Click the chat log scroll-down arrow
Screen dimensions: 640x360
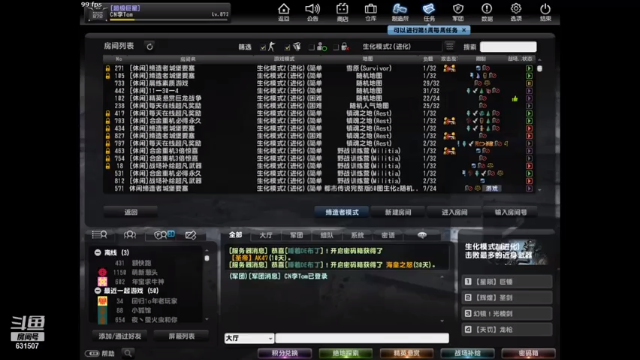click(x=442, y=321)
